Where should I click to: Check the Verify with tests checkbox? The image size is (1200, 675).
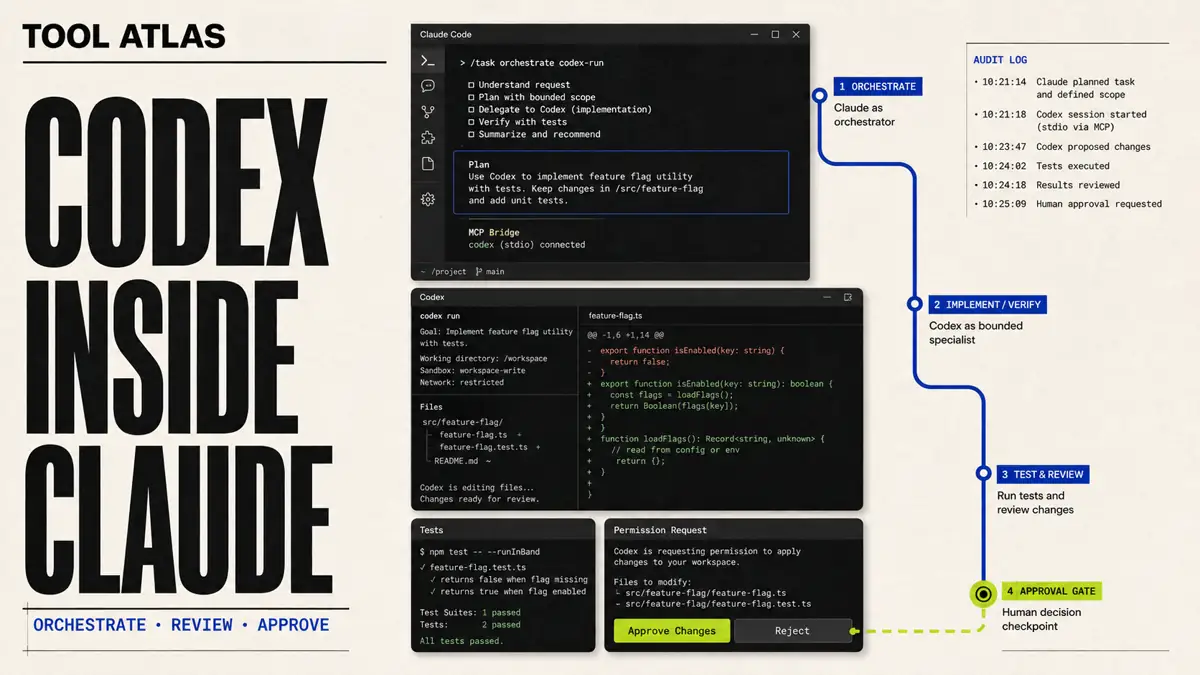click(x=471, y=122)
